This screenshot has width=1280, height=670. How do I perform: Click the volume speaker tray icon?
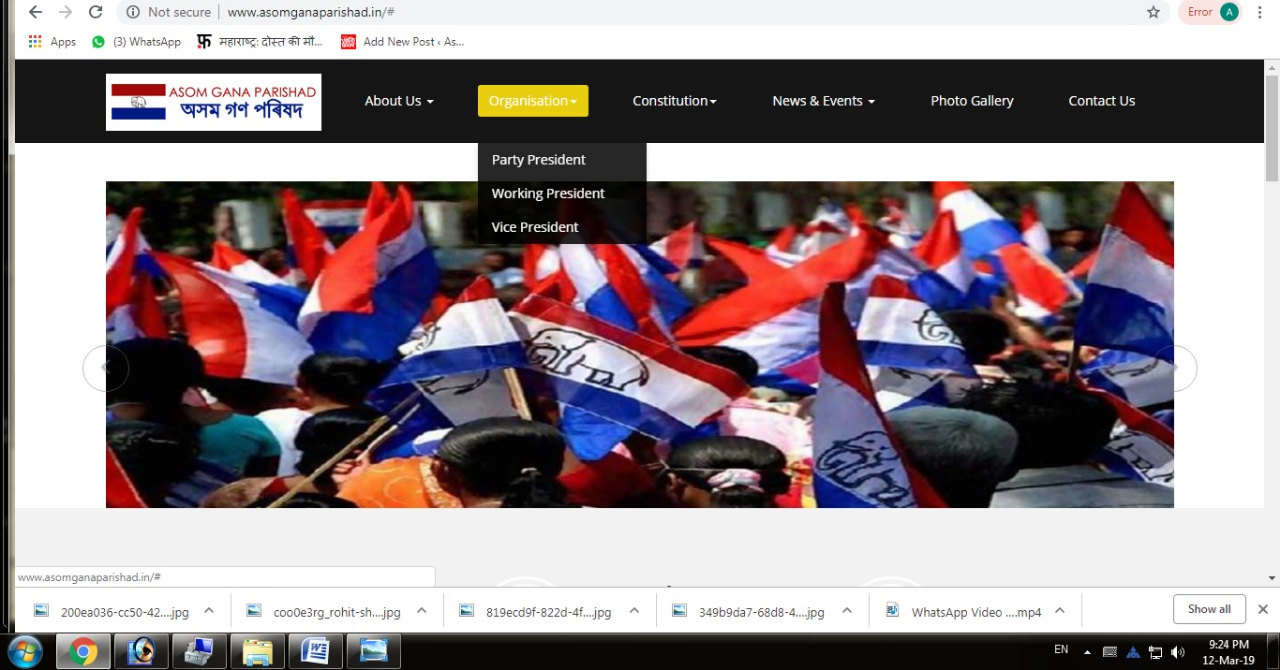[1178, 652]
